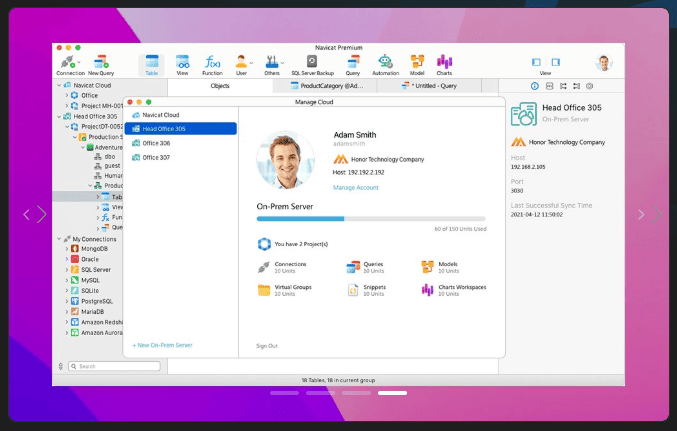Go to the next slide arrow

pos(642,214)
